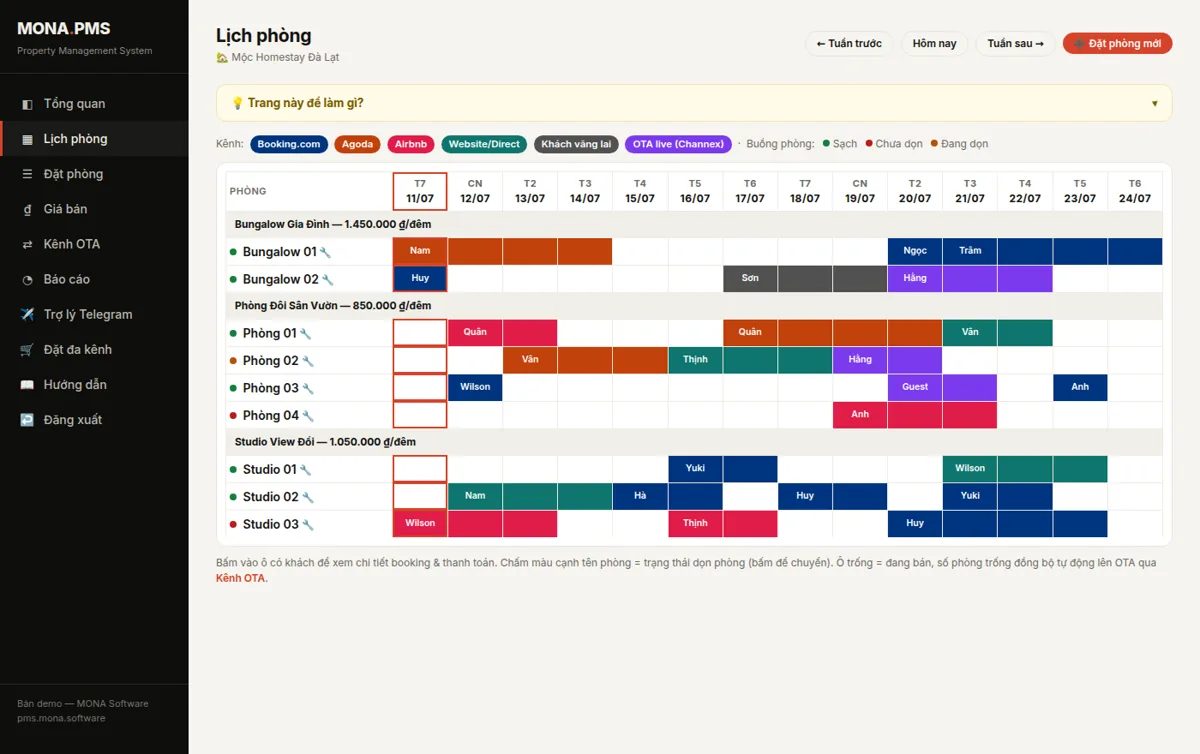
Task: Open Trợ lý Telegram via plane icon
Action: click(x=27, y=314)
